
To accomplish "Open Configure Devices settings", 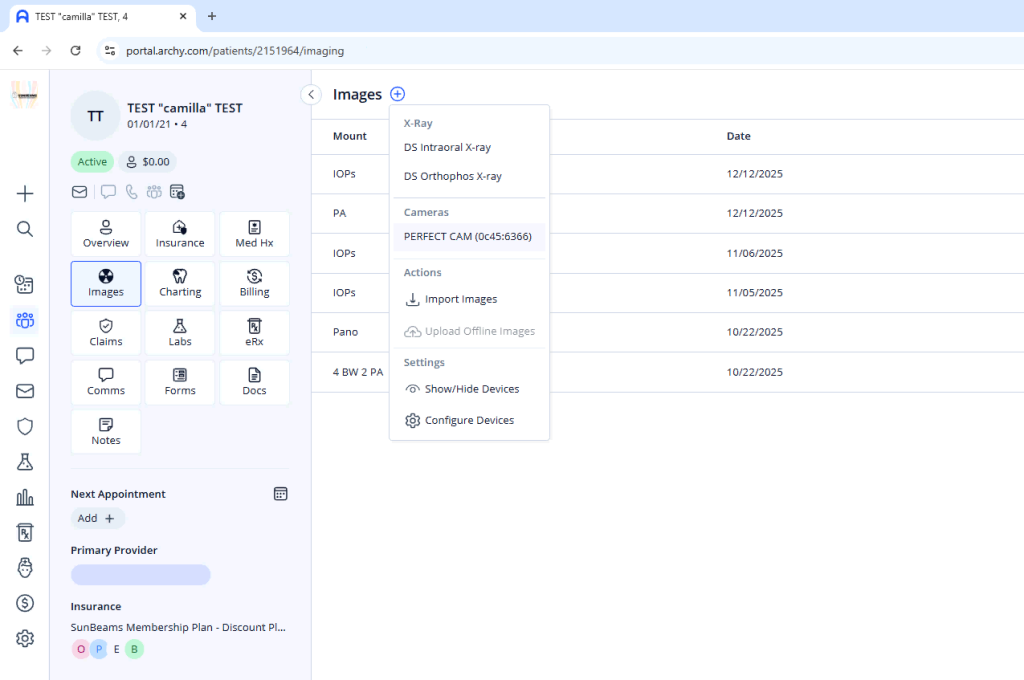I will [x=469, y=421].
